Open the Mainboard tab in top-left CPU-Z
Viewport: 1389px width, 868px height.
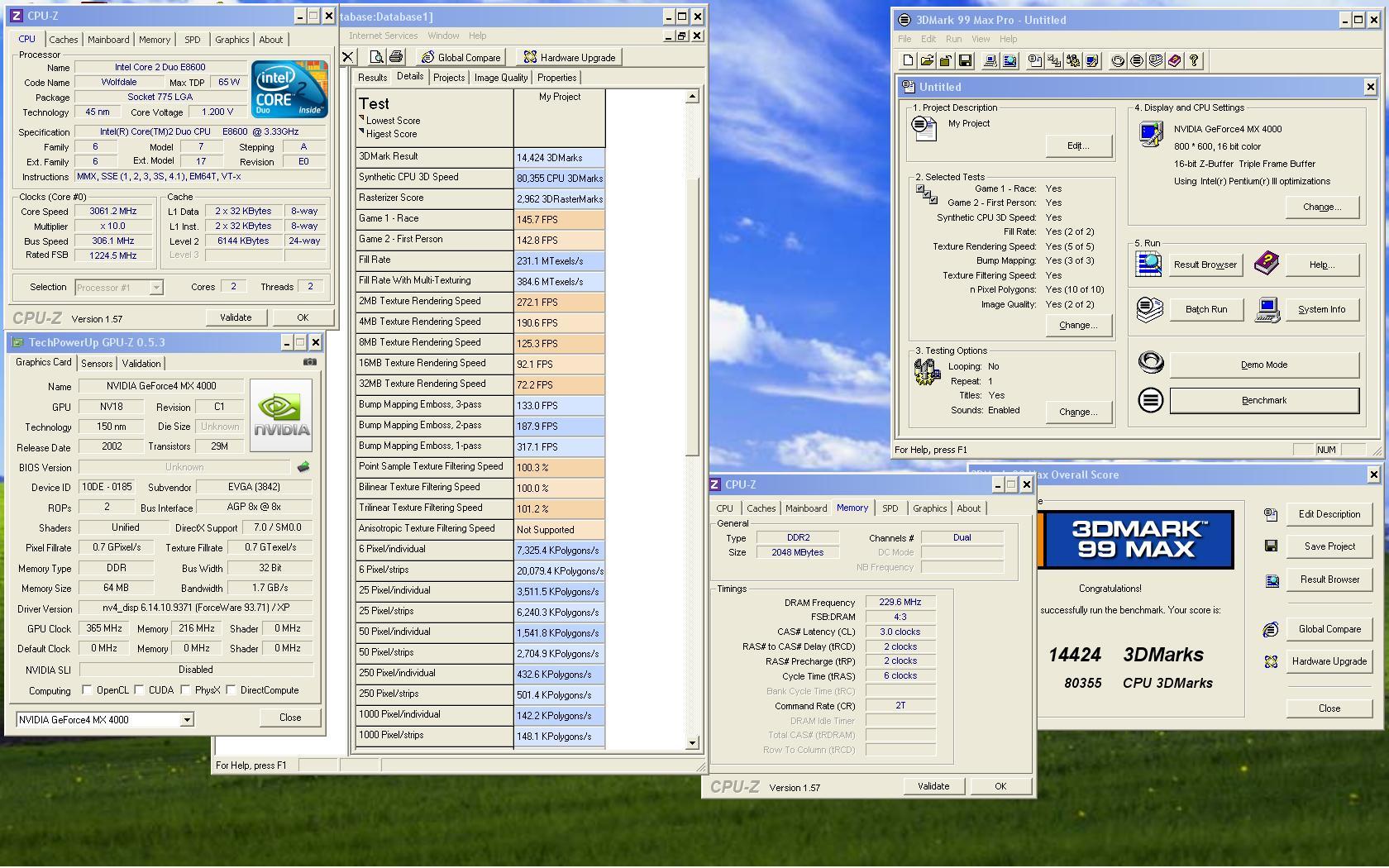coord(108,39)
